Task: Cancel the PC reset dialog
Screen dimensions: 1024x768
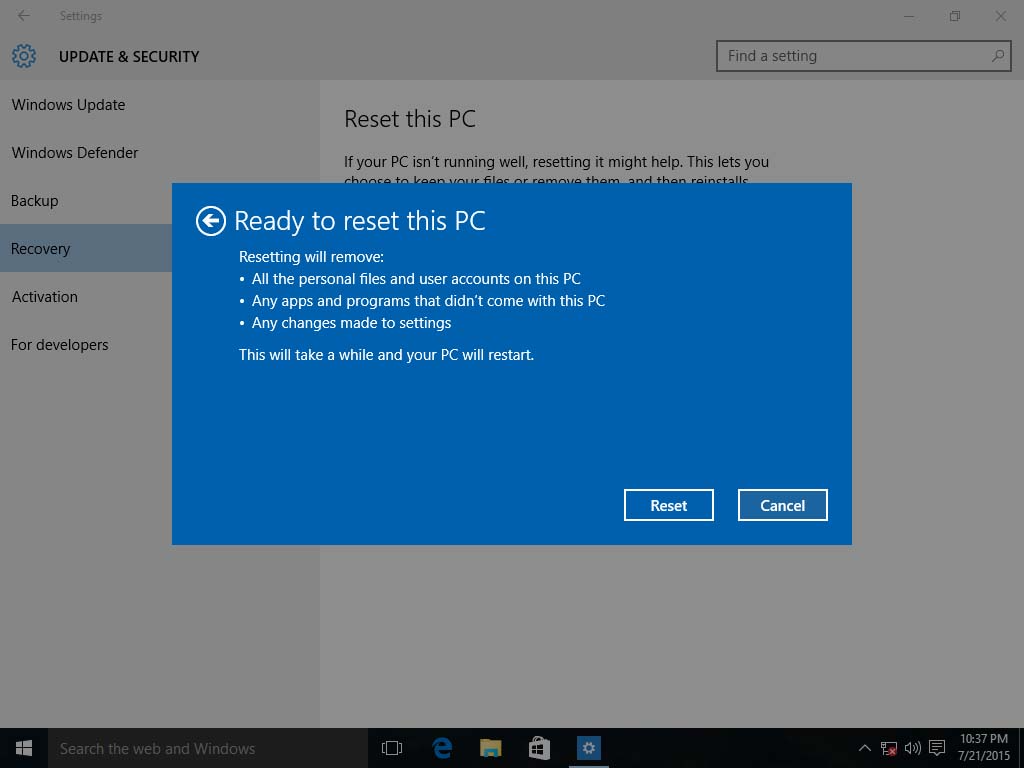Action: [x=782, y=505]
